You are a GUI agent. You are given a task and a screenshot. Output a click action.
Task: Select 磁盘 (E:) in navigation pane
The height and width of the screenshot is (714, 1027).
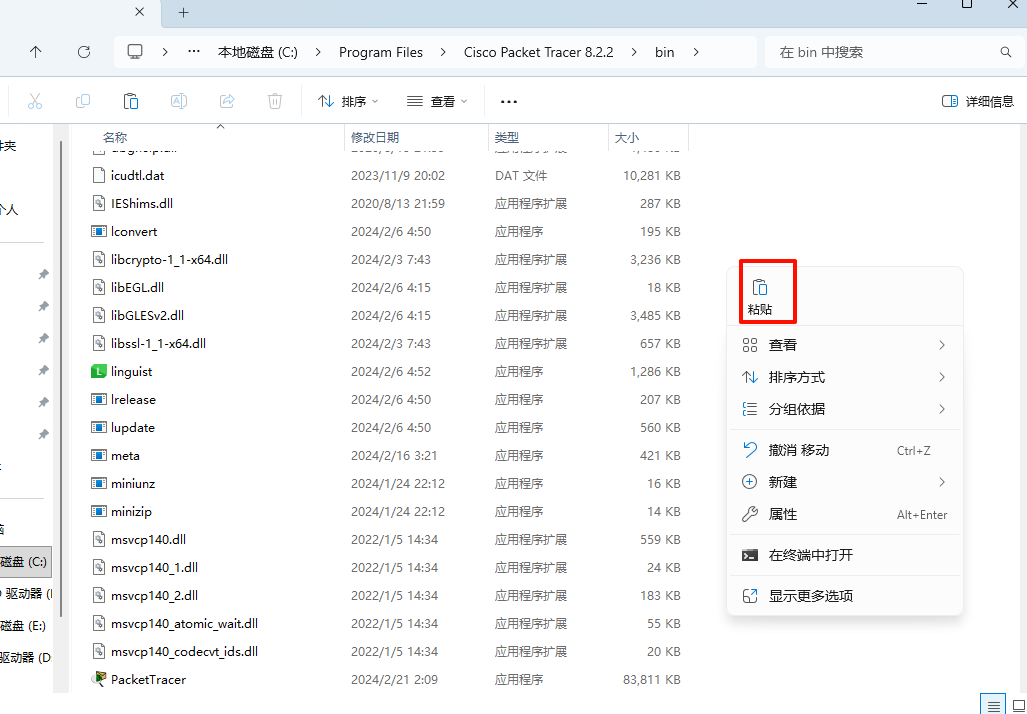point(24,626)
